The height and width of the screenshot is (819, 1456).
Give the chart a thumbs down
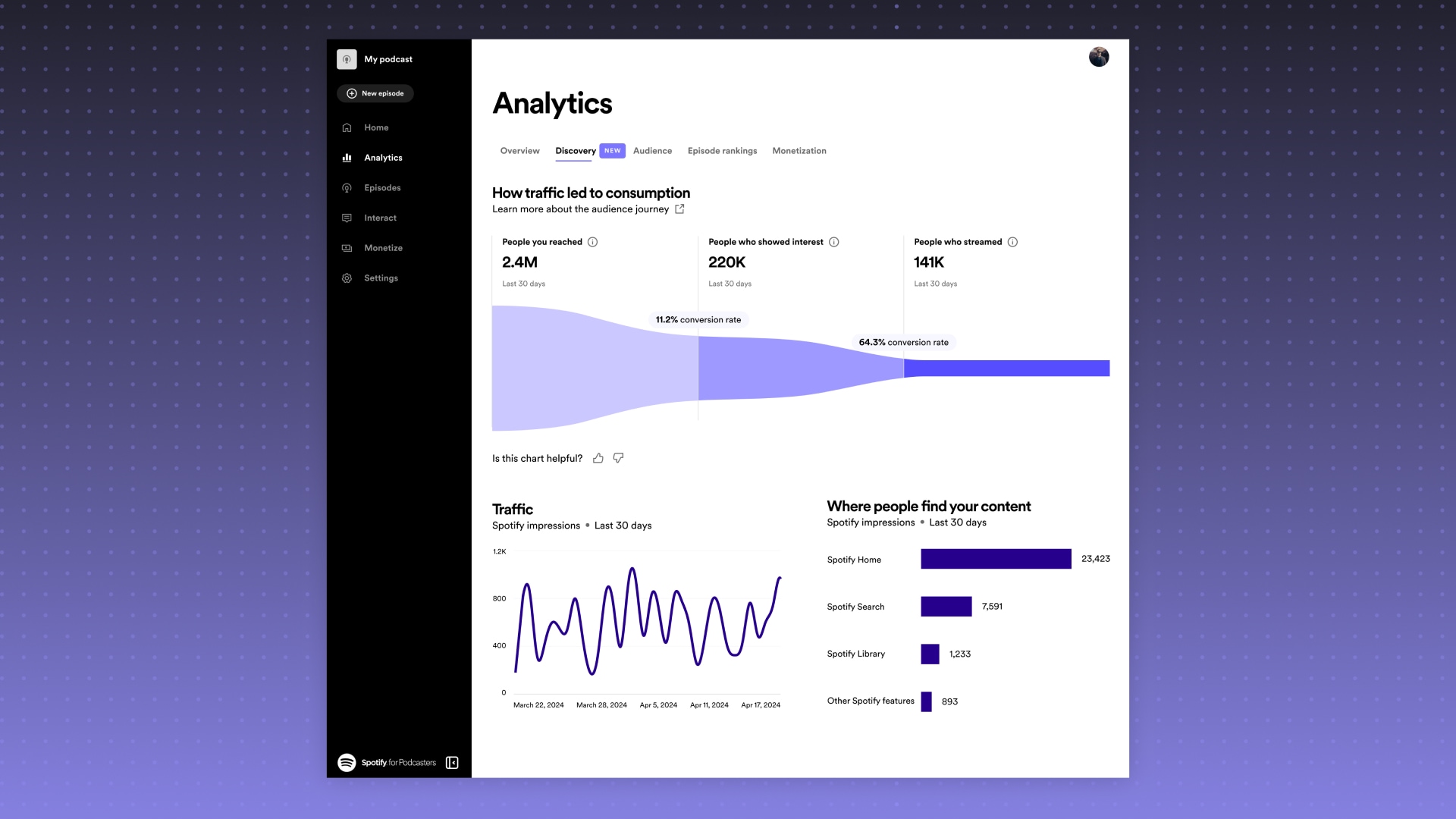click(x=618, y=458)
